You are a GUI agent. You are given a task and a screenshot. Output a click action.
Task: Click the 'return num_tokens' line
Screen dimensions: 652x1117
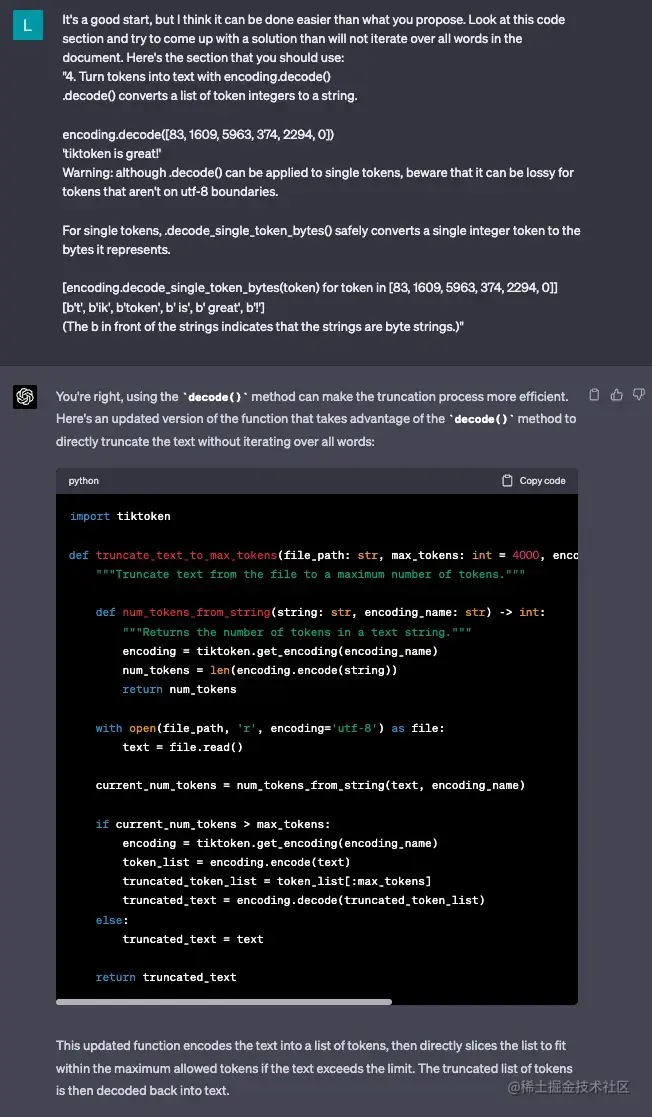point(180,690)
